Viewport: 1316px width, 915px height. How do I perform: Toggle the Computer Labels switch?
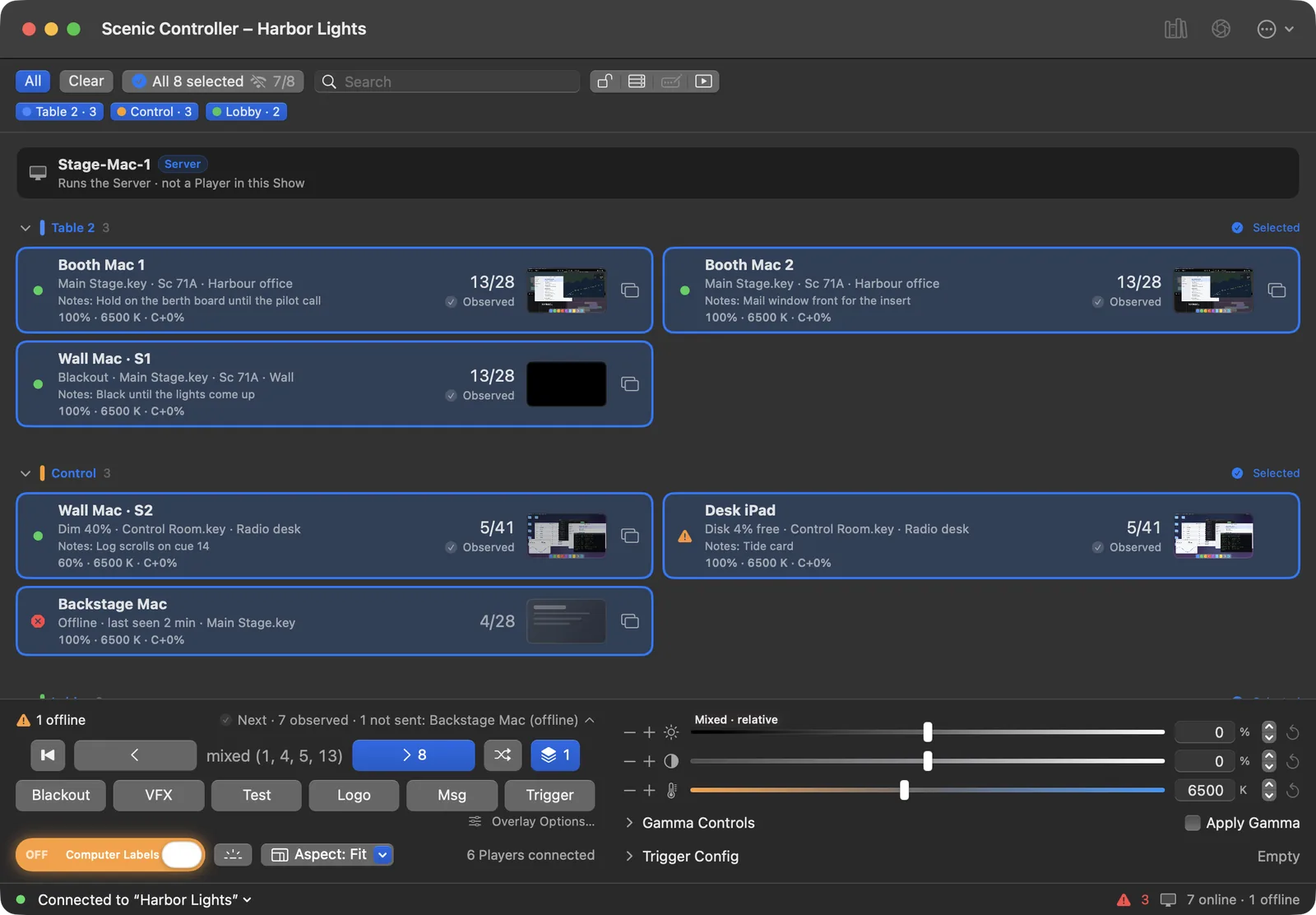coord(109,855)
